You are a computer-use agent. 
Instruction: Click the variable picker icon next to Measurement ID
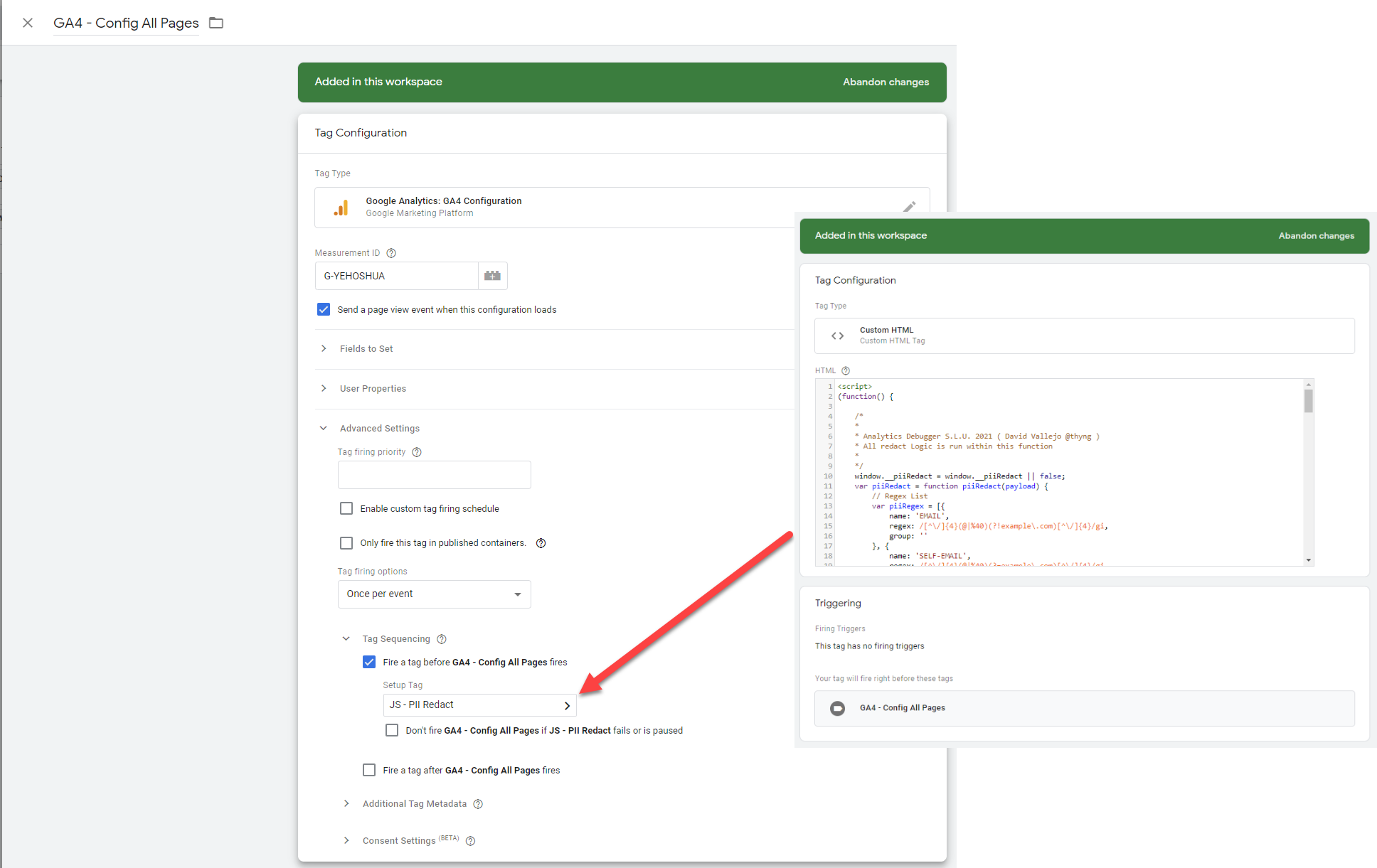click(x=492, y=276)
